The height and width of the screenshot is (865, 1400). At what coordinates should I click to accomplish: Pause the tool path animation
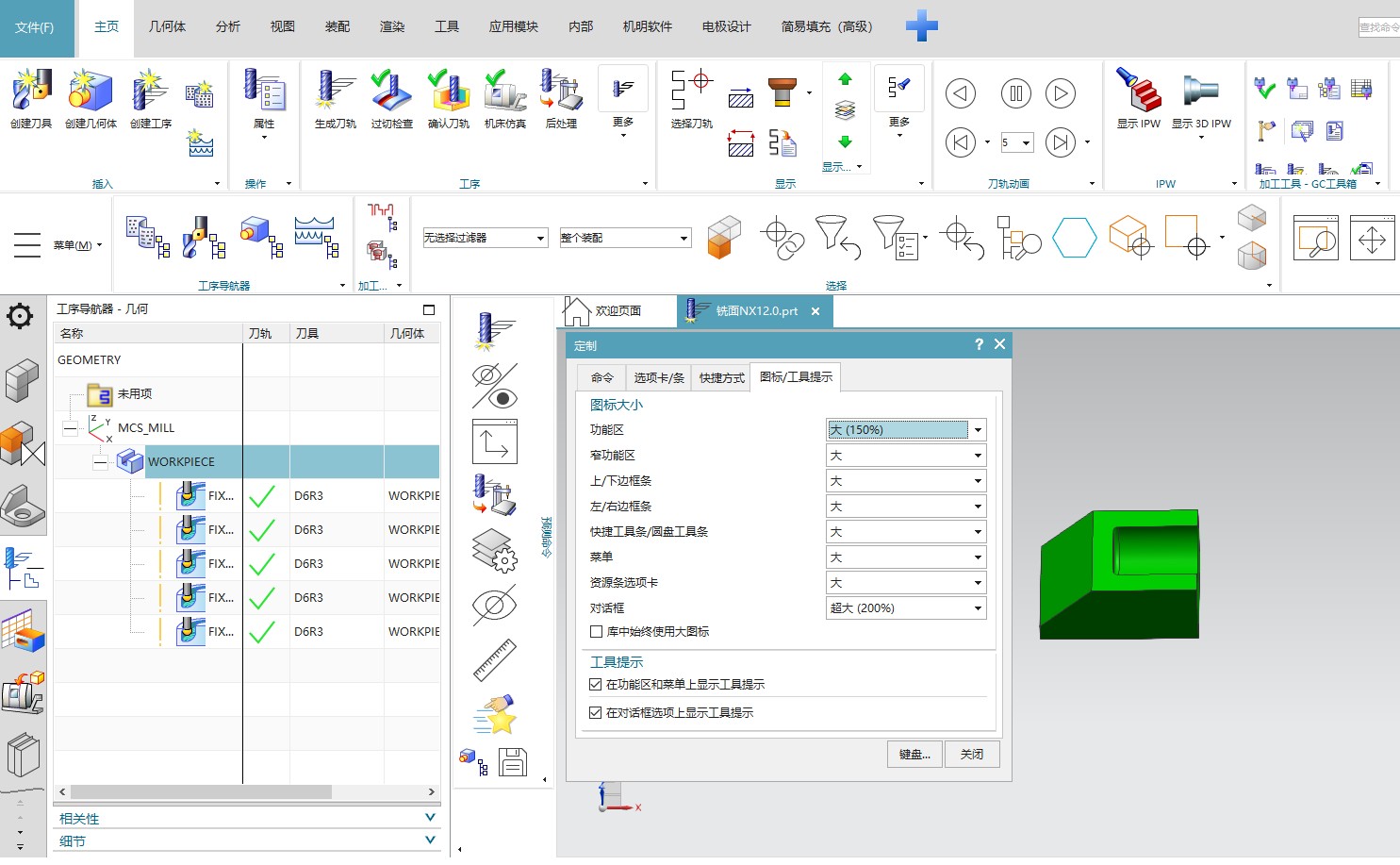click(1016, 93)
